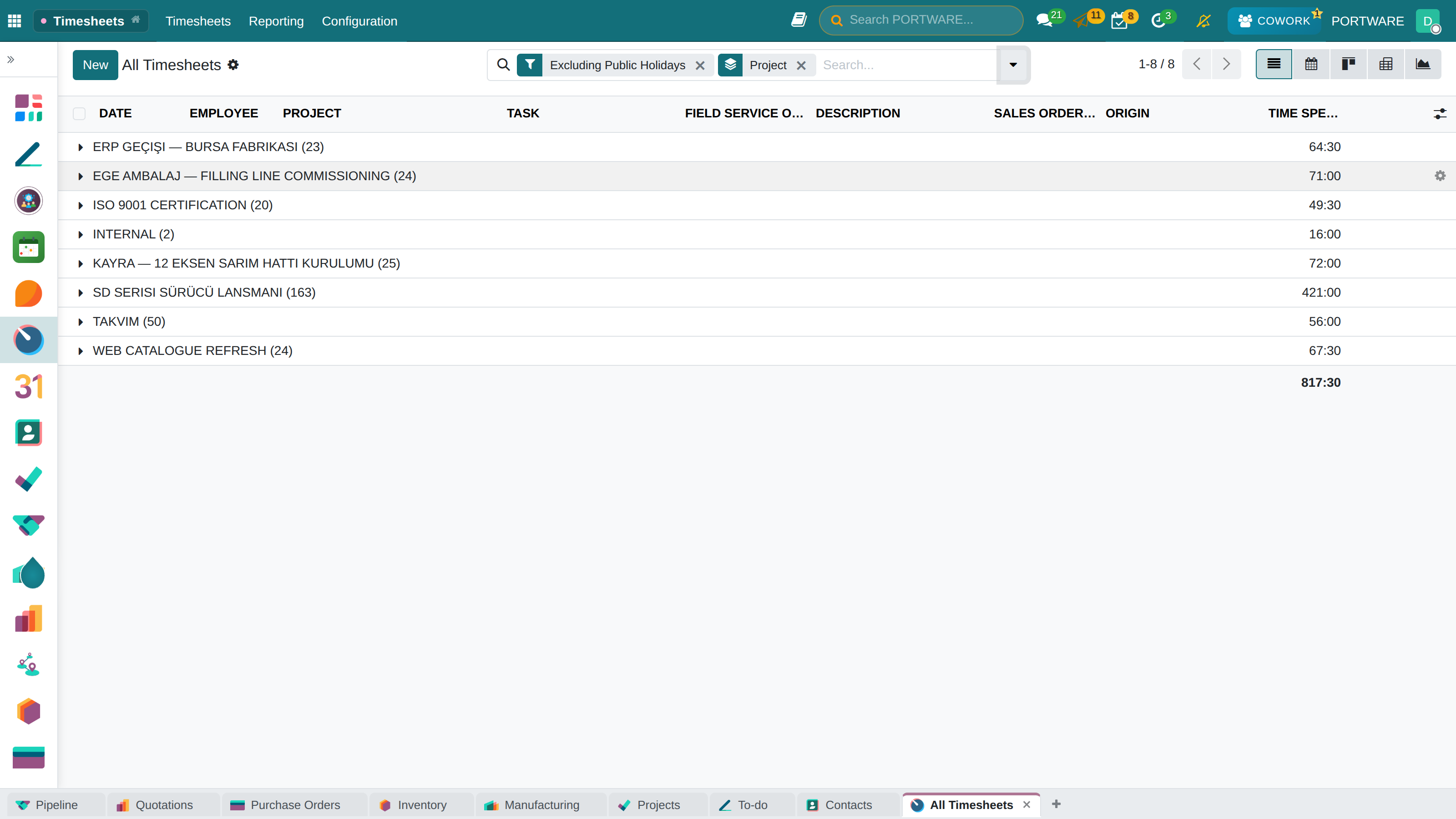Open the Configuration menu

point(359,21)
